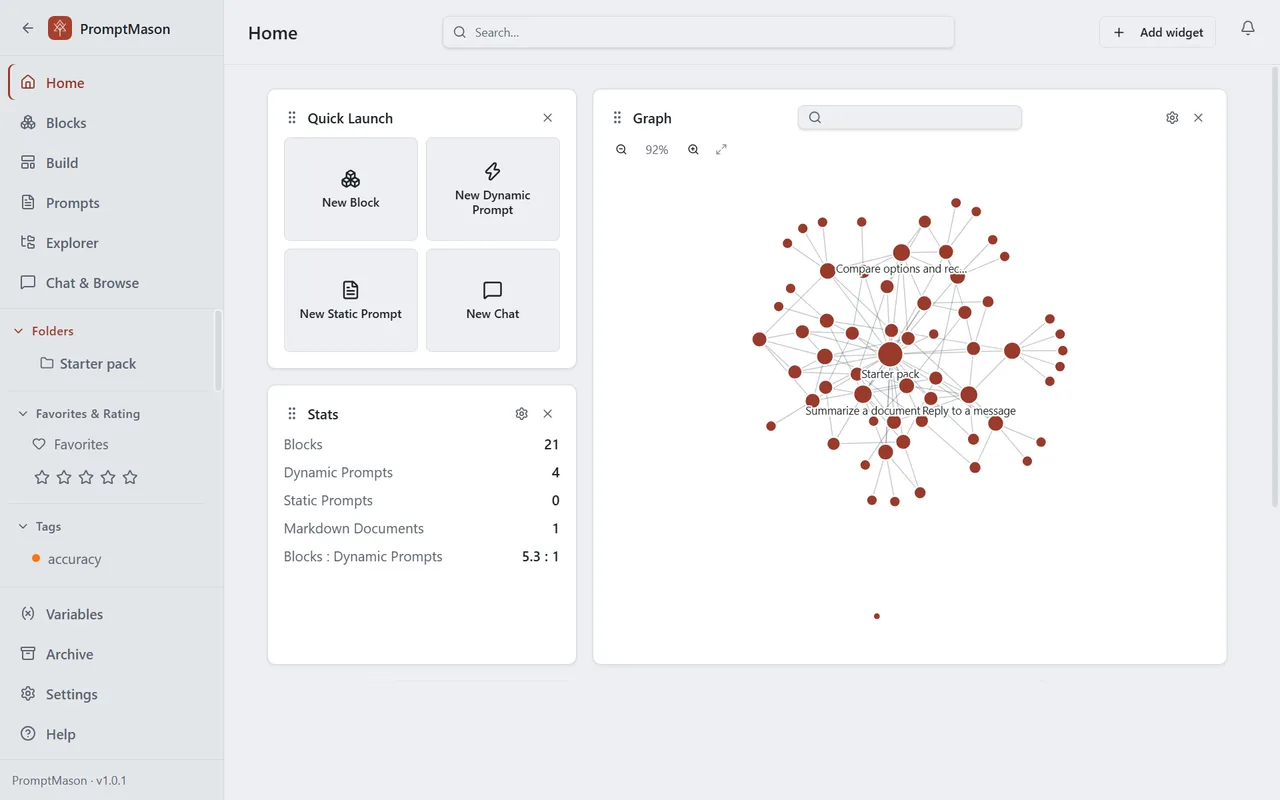Open the Prompts page
The width and height of the screenshot is (1280, 800).
coord(111,203)
